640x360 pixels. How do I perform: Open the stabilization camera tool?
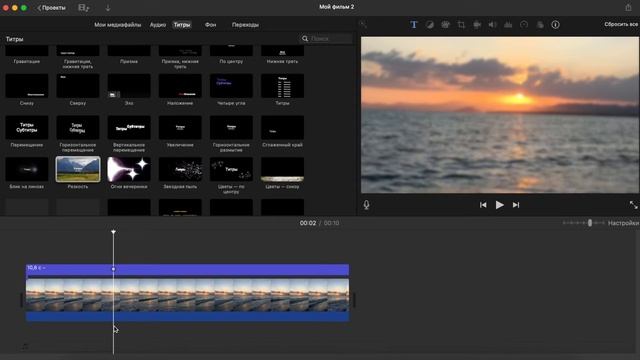477,24
